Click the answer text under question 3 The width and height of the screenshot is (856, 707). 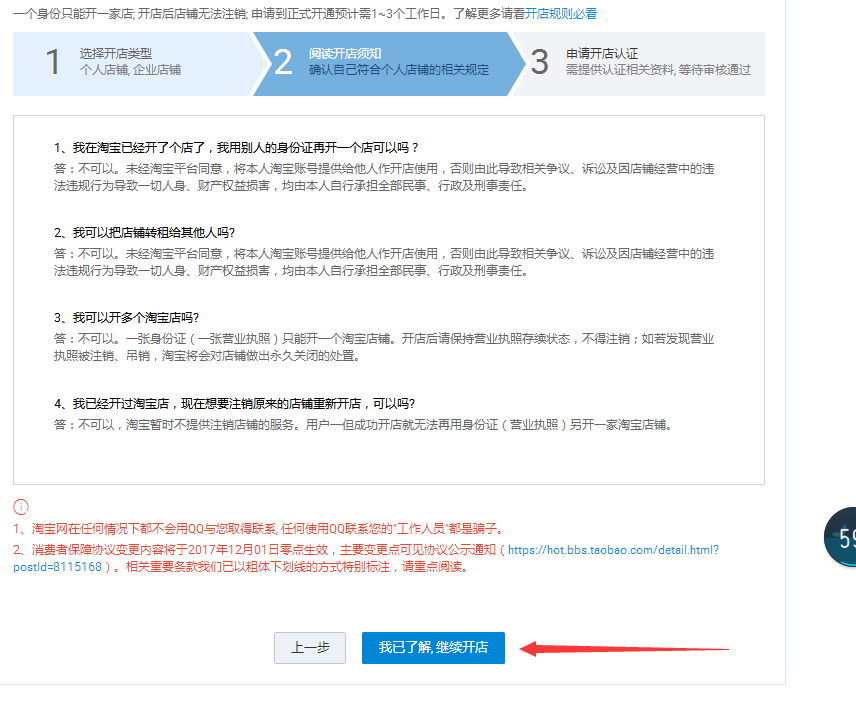click(384, 347)
